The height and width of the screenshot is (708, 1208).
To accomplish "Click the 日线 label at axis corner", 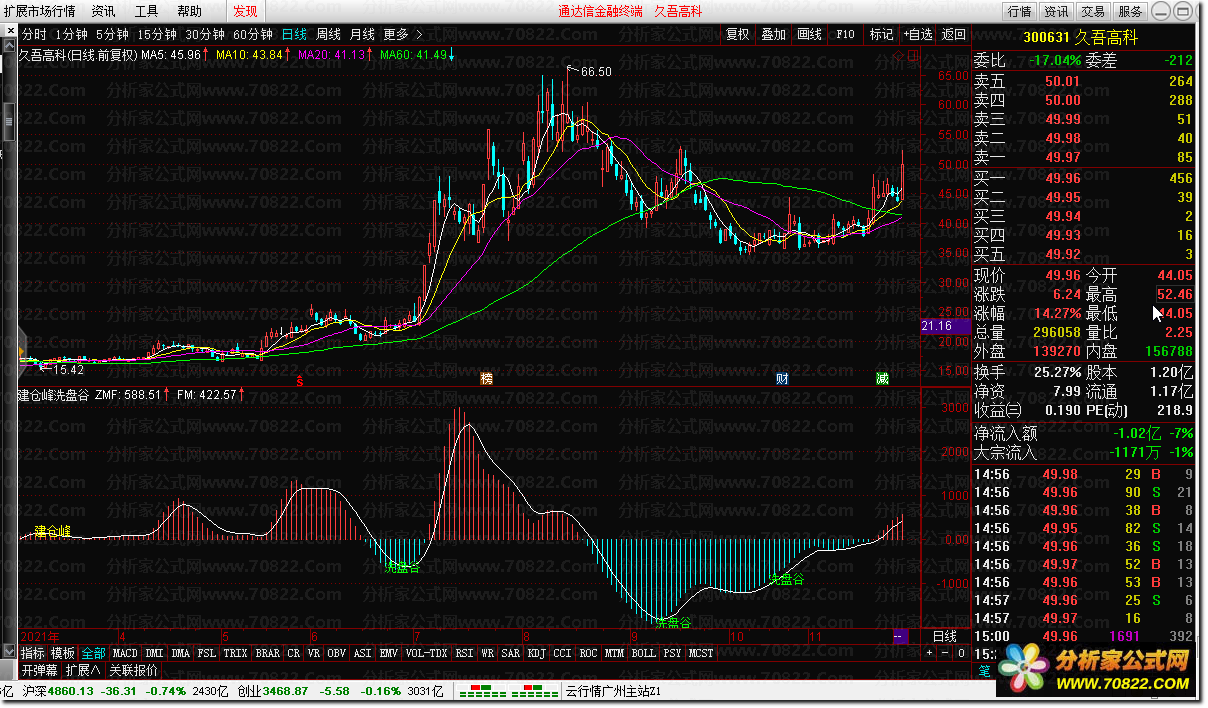I will click(x=944, y=636).
